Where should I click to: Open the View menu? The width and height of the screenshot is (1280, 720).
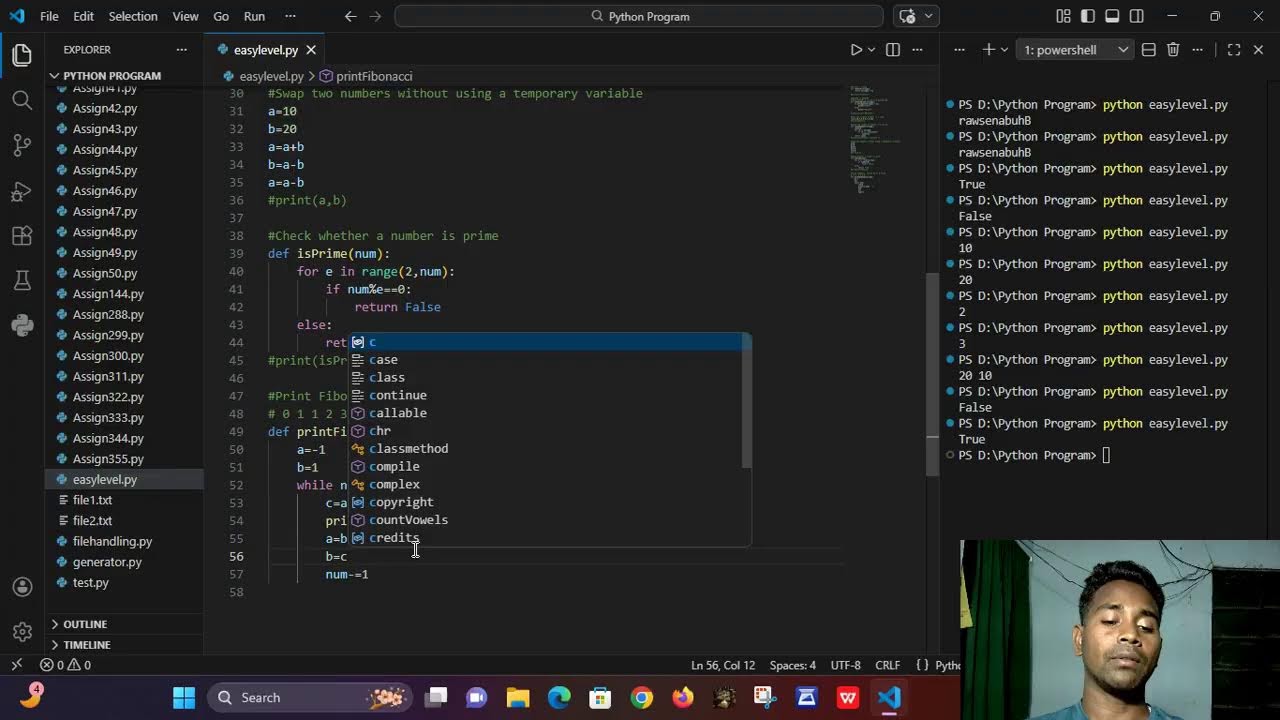coord(185,16)
